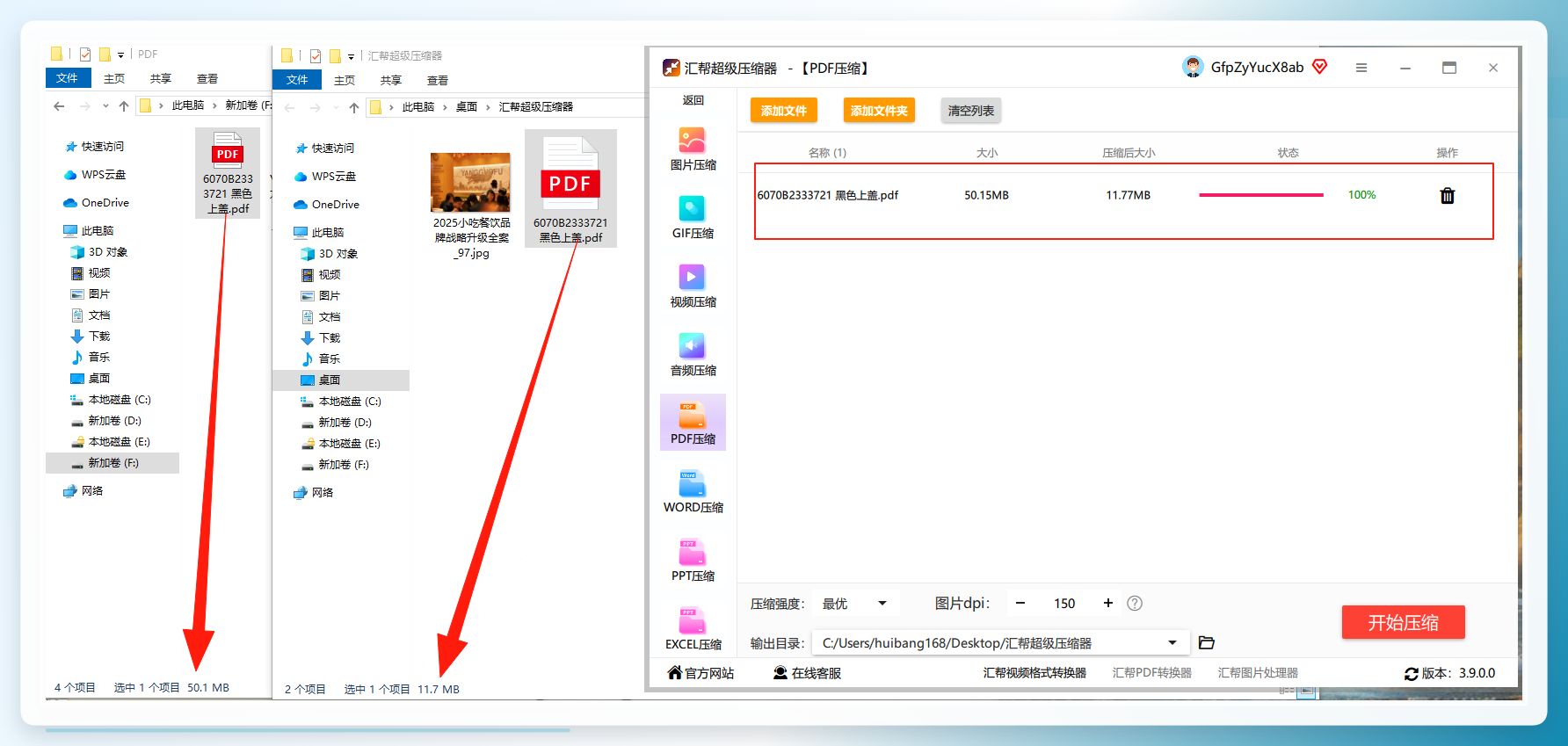Screen dimensions: 1568x746
Task: Open 压缩强度 dropdown showing 最优
Action: (854, 604)
